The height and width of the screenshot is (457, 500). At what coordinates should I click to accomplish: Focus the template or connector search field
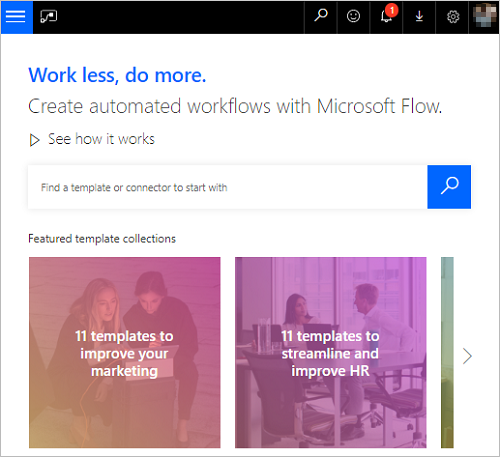228,187
